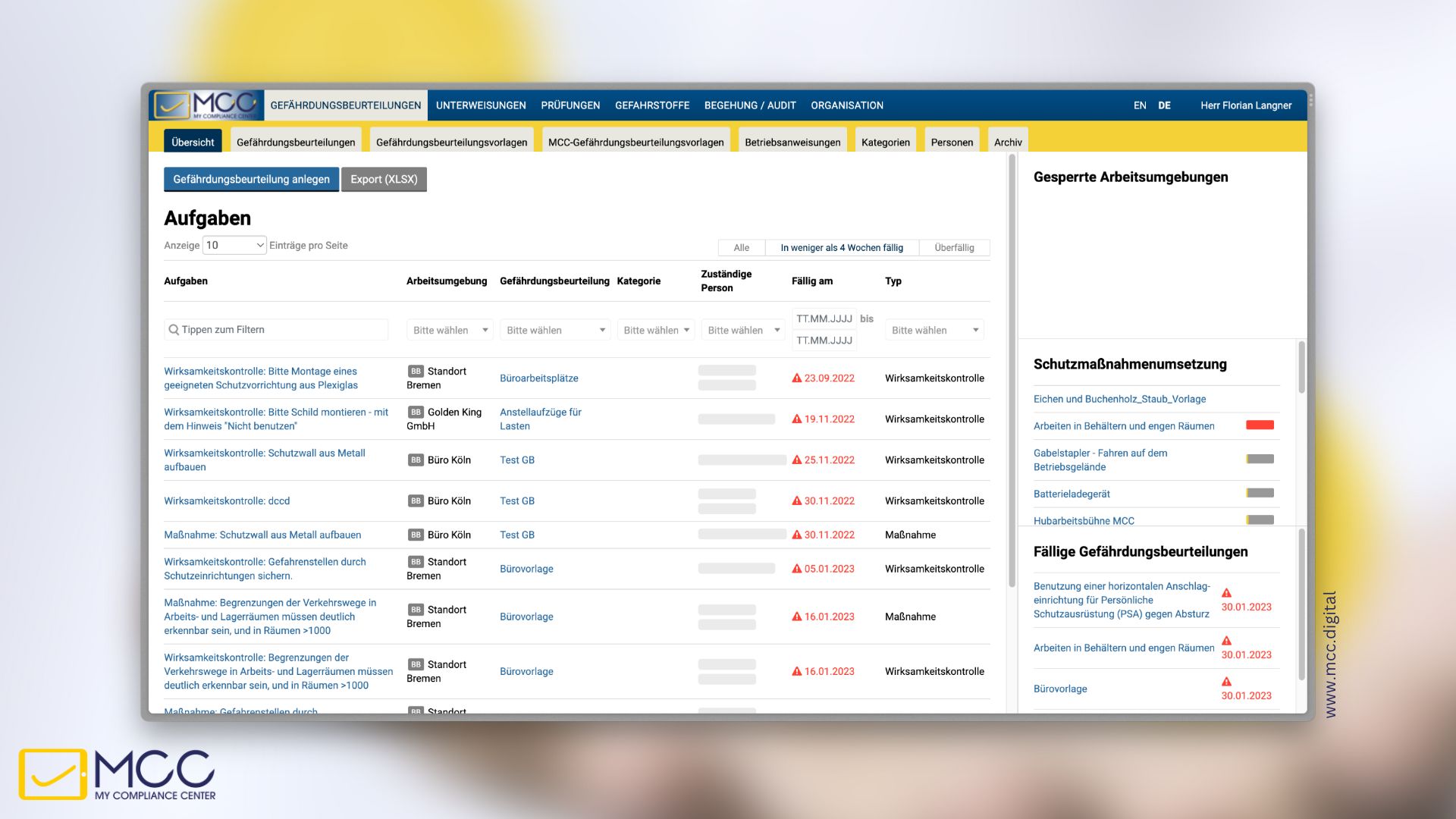This screenshot has height=819, width=1456.
Task: Click the first TT.MM.JJJJ date input field
Action: tap(824, 318)
